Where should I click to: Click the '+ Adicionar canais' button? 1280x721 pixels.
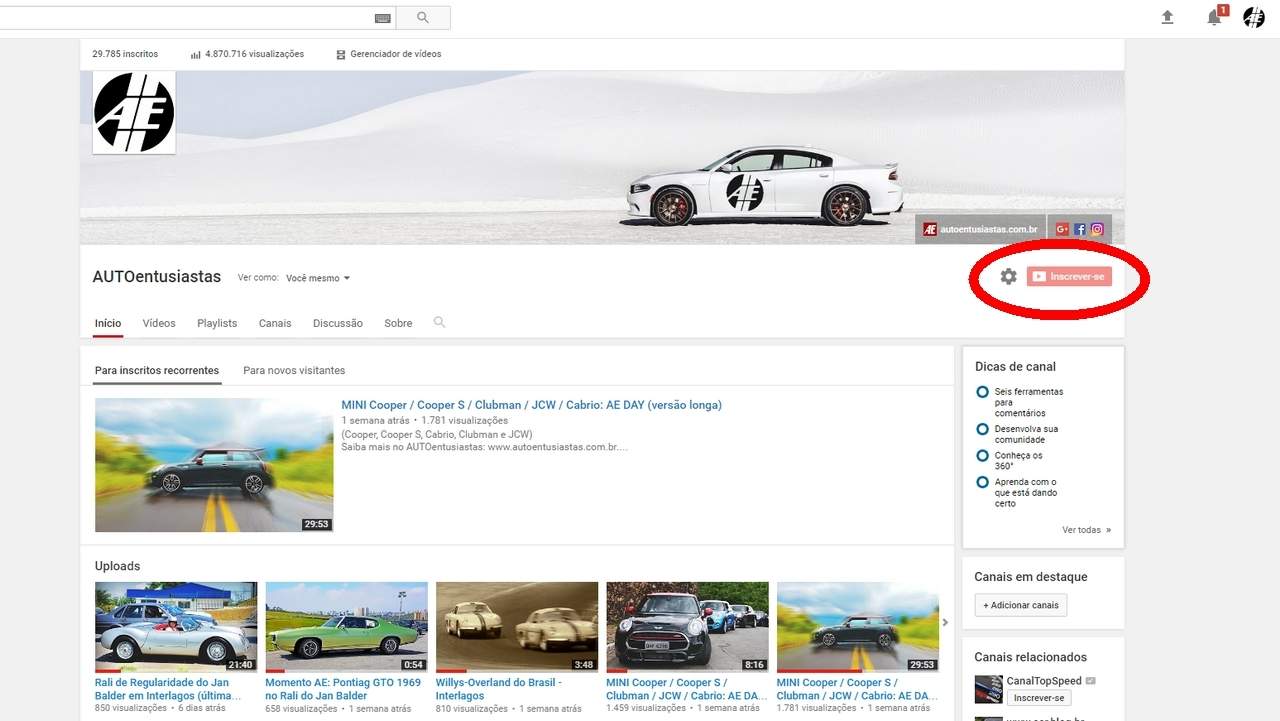click(x=1021, y=605)
